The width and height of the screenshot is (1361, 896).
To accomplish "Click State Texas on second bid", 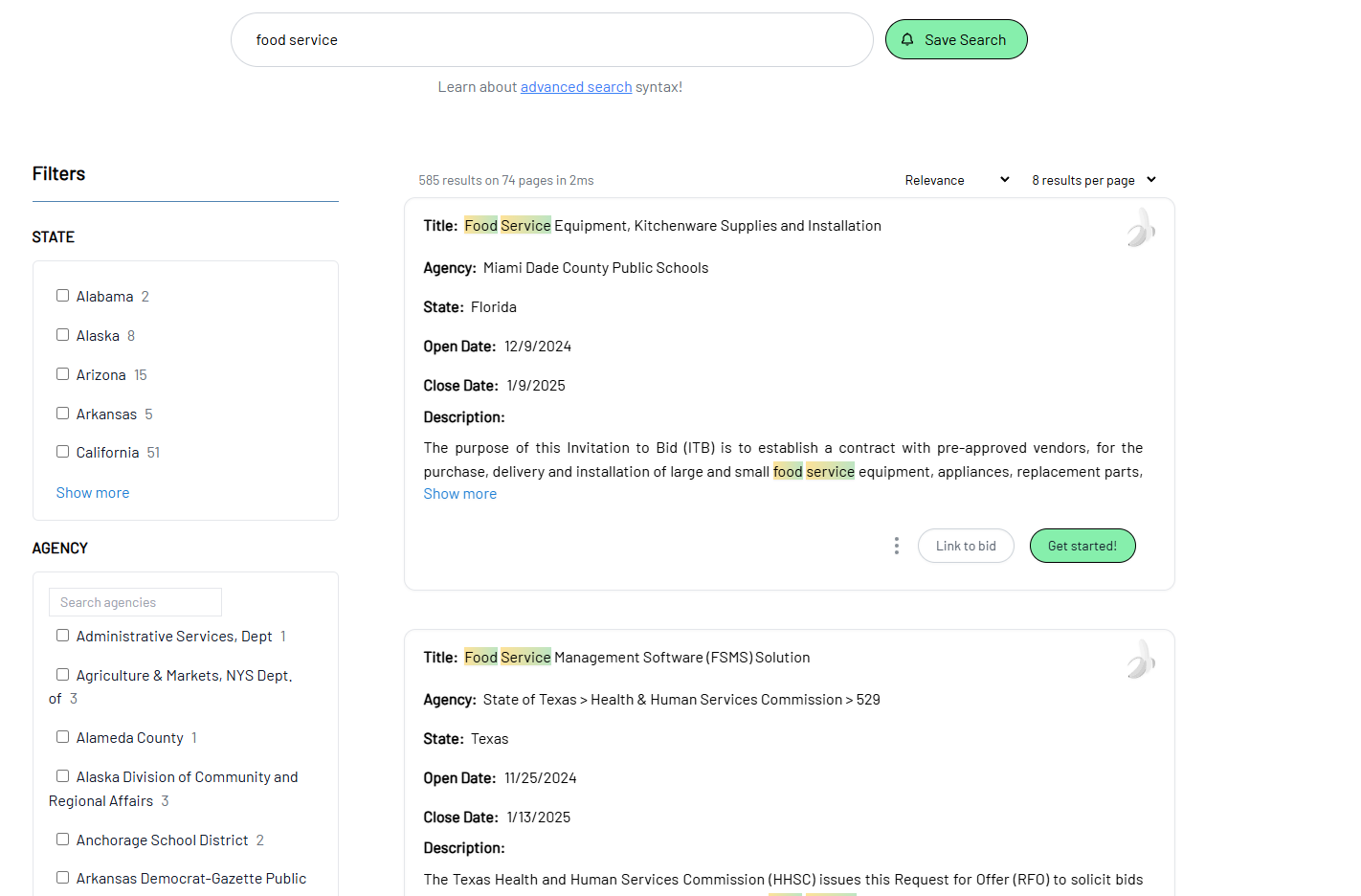I will 490,739.
